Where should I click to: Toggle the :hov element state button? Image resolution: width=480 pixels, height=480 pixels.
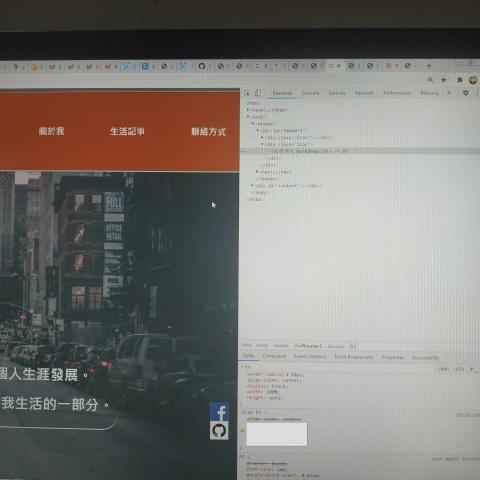point(444,369)
